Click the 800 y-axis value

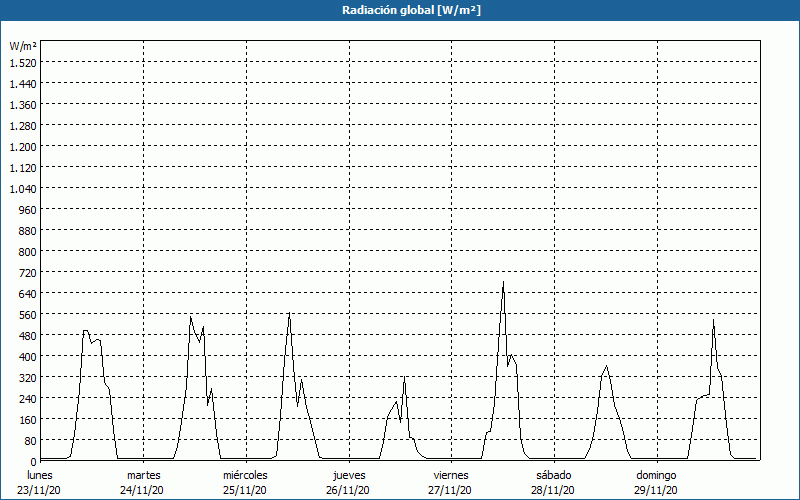point(28,252)
